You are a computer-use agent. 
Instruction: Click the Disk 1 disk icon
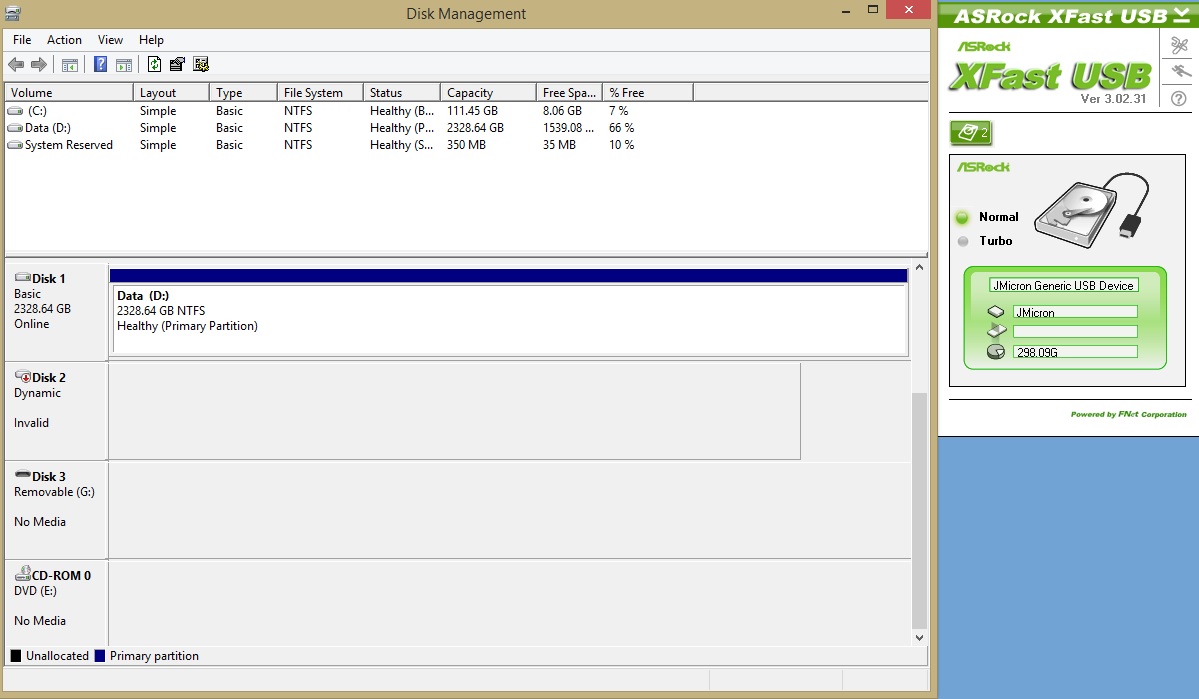(x=22, y=278)
